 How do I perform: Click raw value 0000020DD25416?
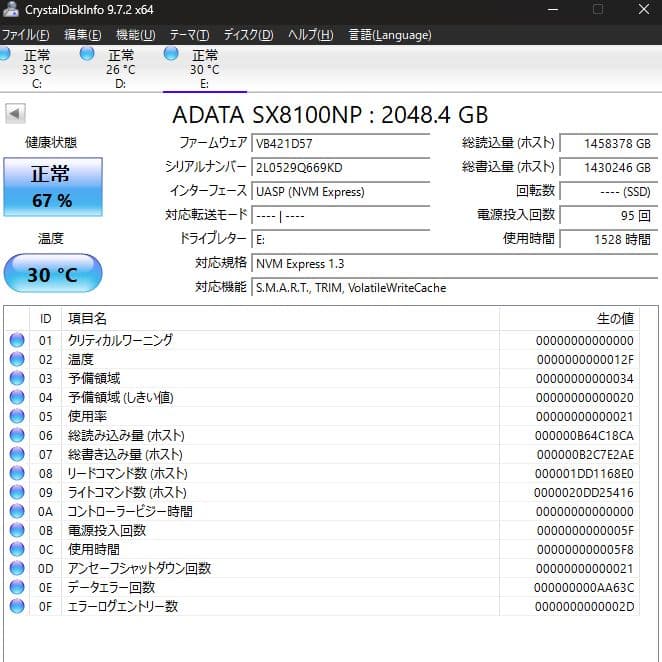pyautogui.click(x=583, y=493)
